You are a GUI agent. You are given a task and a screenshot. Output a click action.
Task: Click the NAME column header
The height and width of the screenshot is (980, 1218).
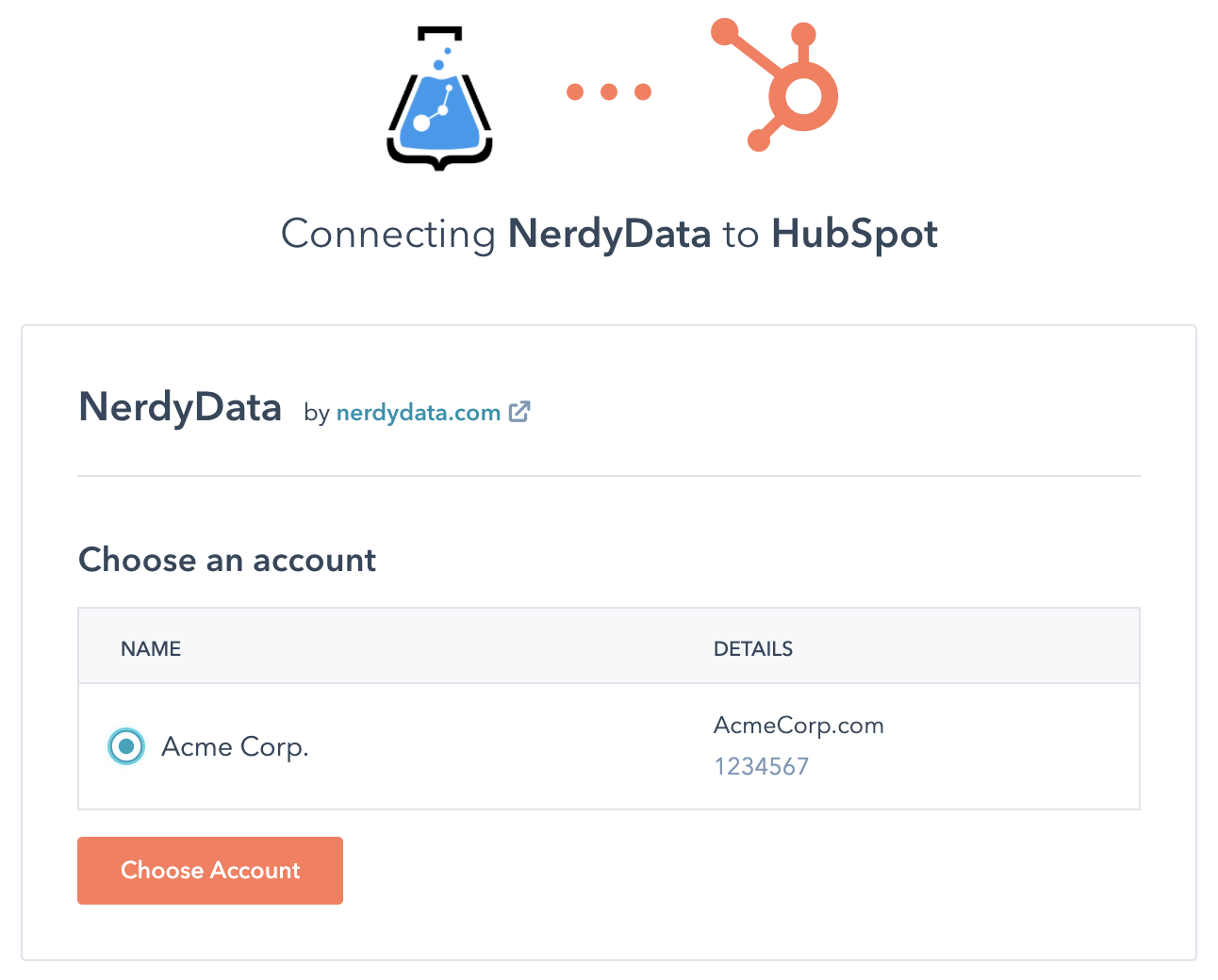pyautogui.click(x=151, y=648)
